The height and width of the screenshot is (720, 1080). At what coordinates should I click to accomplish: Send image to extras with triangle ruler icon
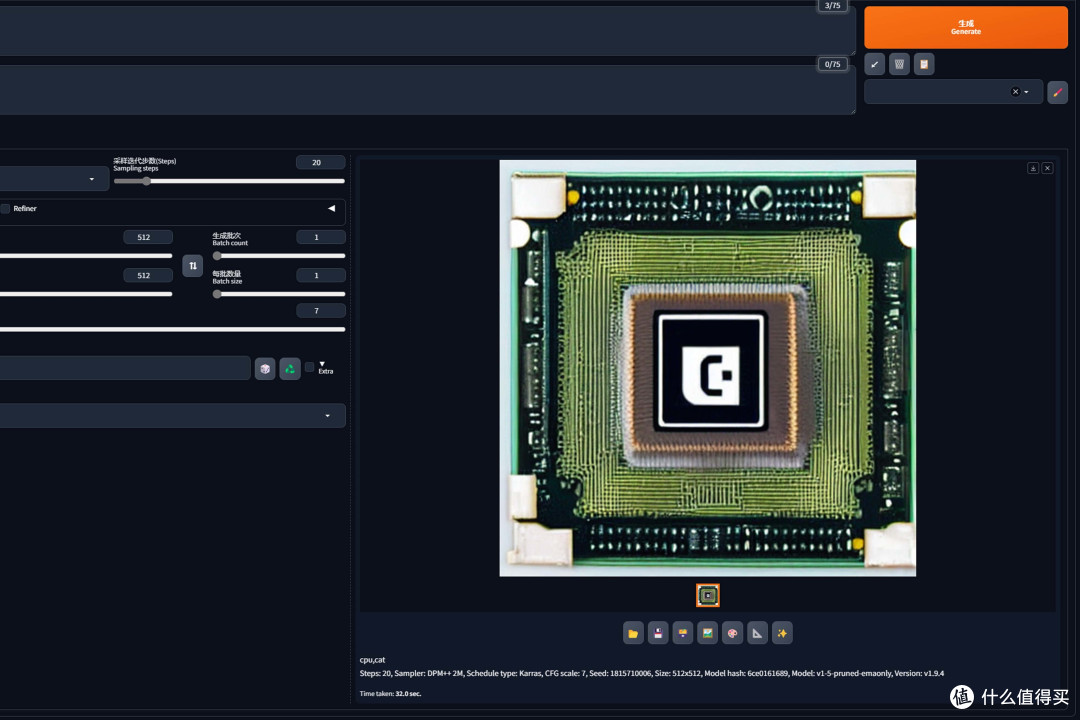[757, 633]
